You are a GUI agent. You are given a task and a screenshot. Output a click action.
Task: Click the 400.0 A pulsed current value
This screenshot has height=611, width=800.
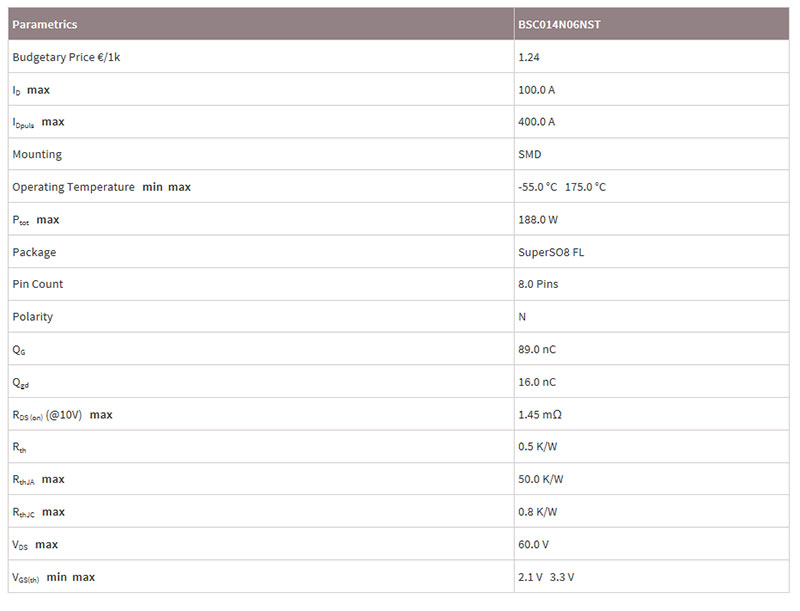(536, 122)
